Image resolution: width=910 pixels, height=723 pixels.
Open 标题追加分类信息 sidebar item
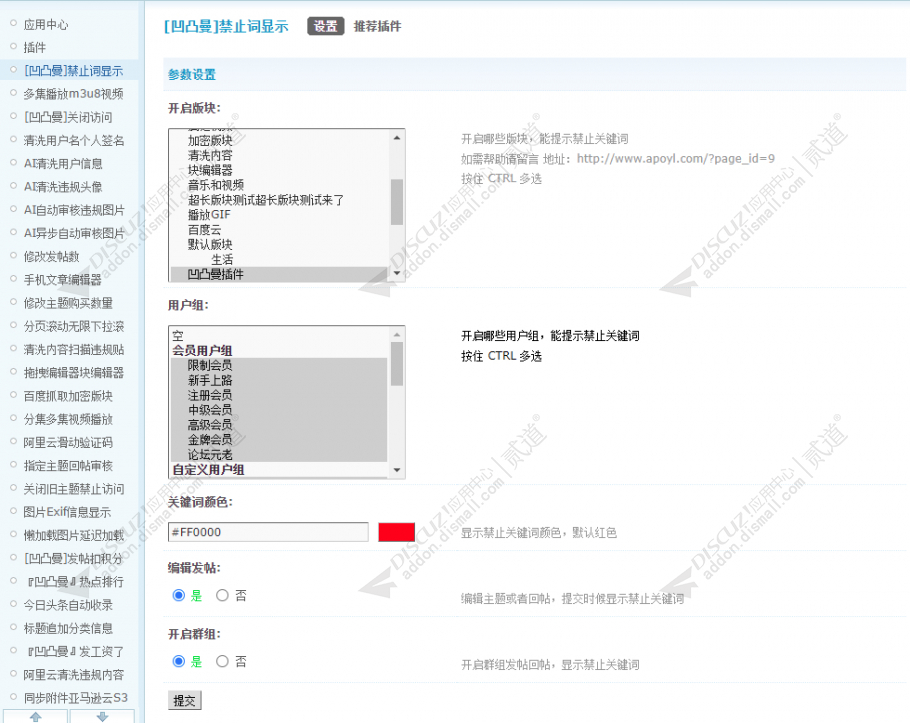[68, 628]
